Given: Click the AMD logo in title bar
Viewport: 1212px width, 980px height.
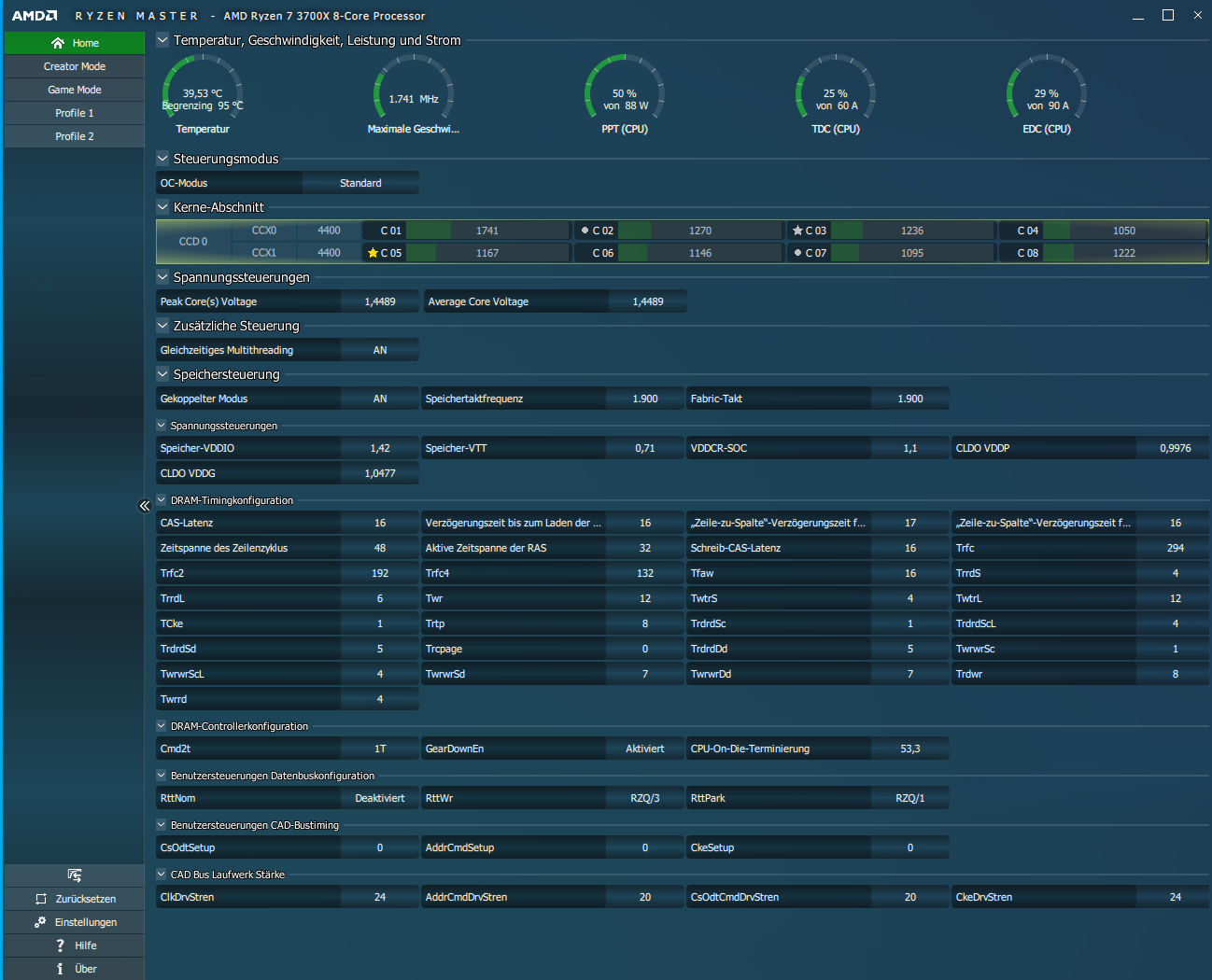Looking at the screenshot, I should click(35, 16).
